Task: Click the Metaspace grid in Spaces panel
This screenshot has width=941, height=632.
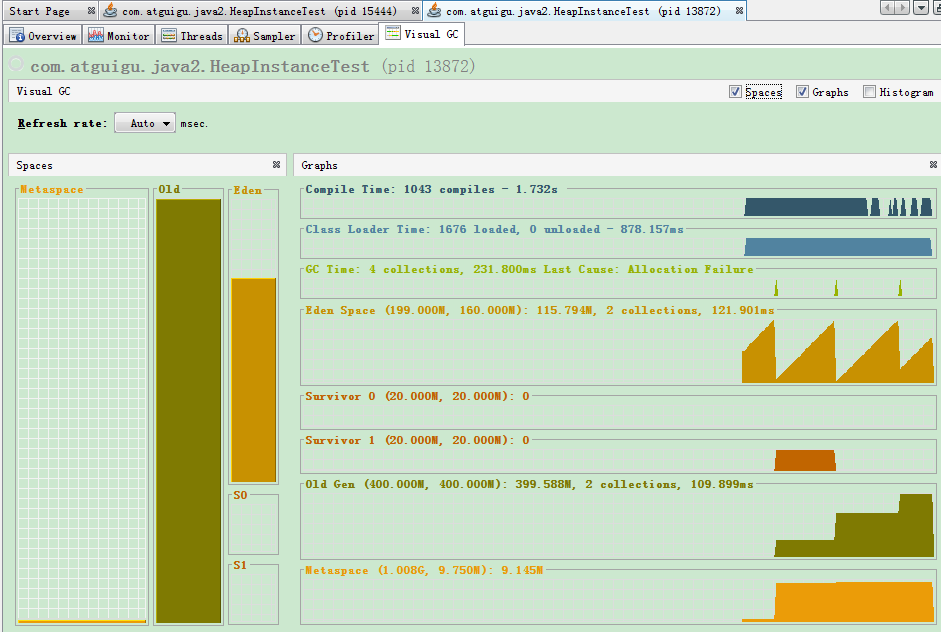Action: (x=82, y=411)
